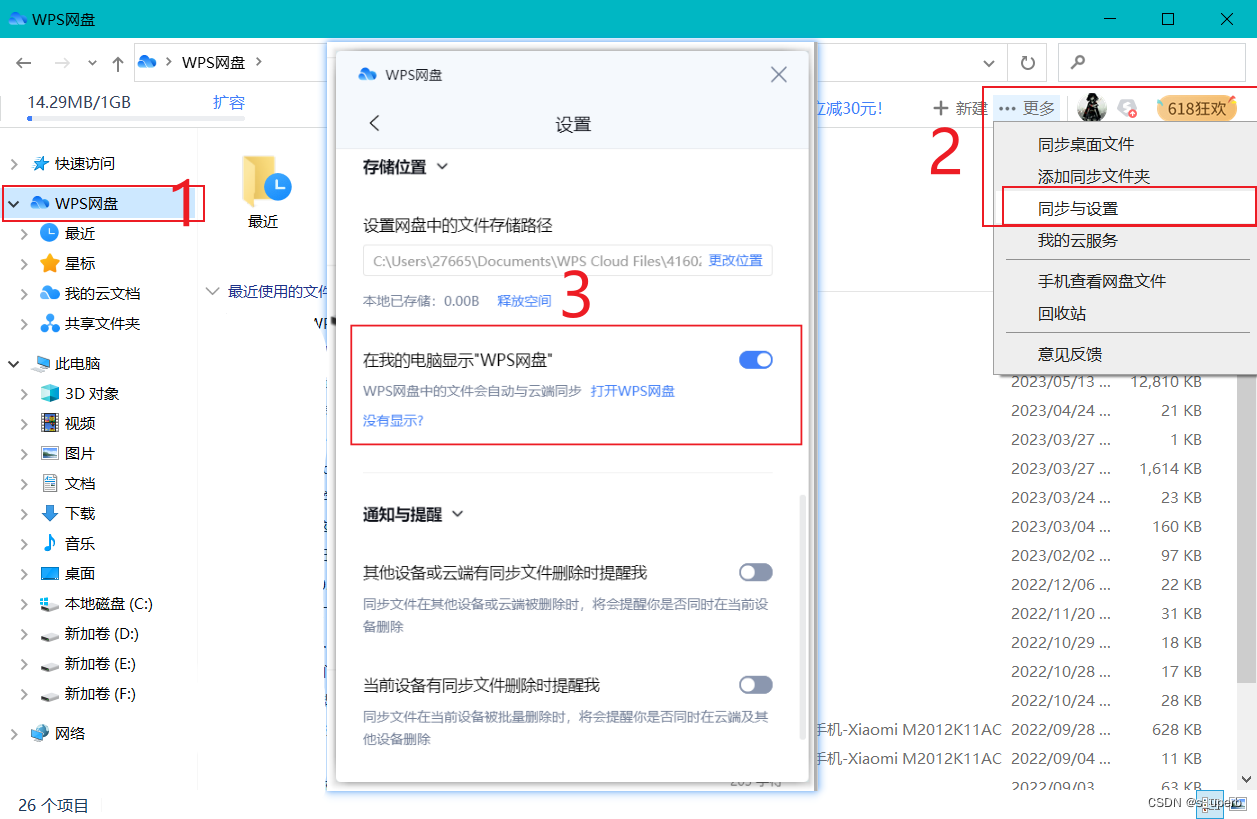Select 同步与设置 in the menu
This screenshot has width=1257, height=819.
click(1077, 209)
